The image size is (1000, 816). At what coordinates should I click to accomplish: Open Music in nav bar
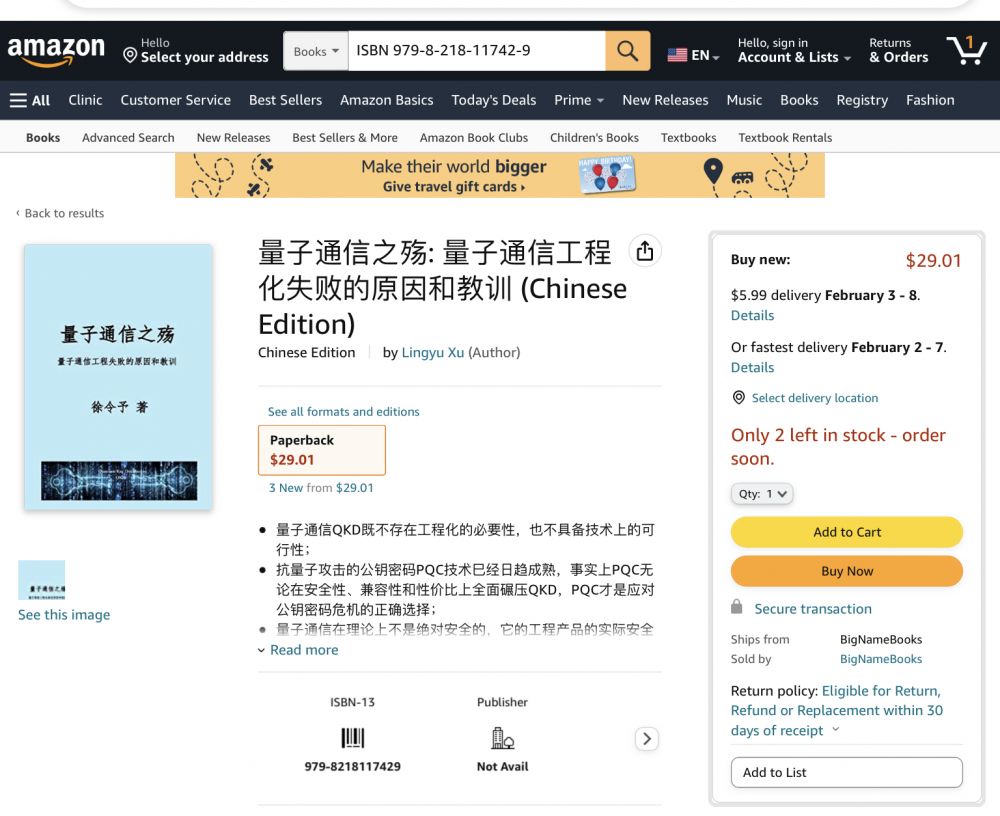(744, 100)
